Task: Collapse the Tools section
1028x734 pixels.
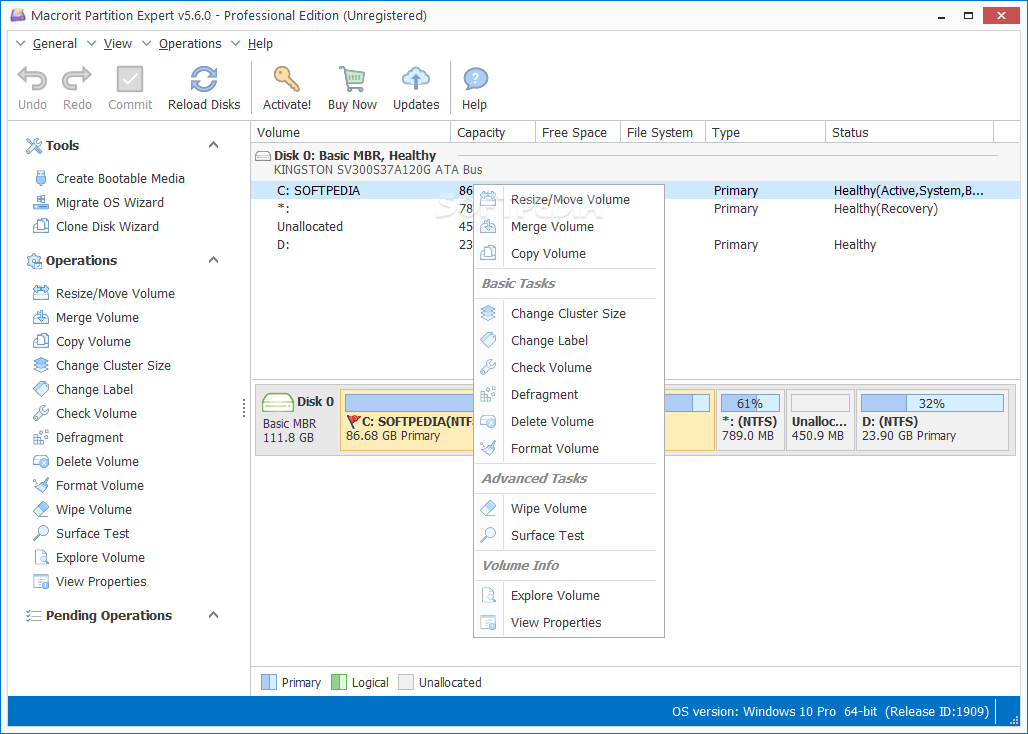Action: pyautogui.click(x=212, y=145)
